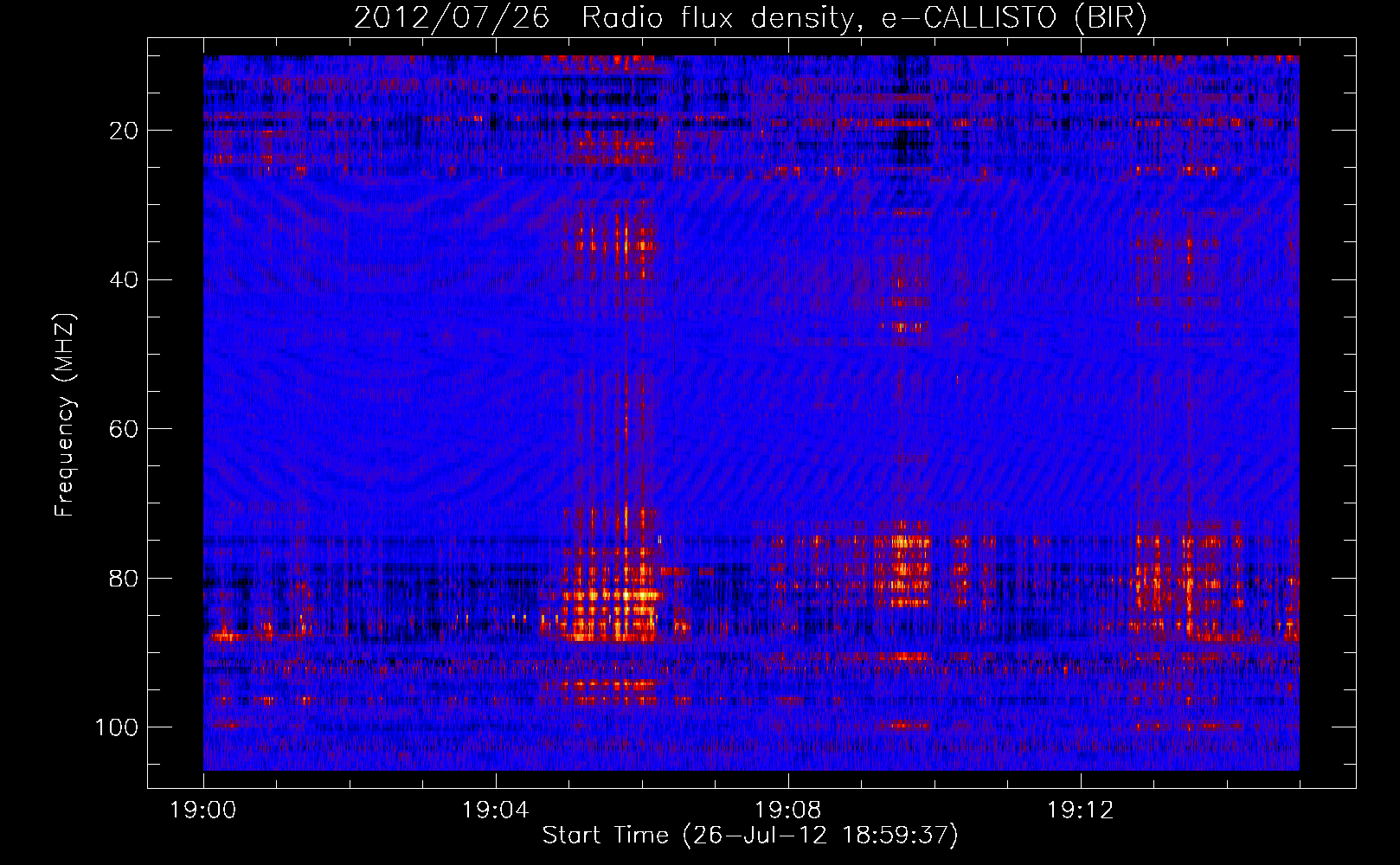Image resolution: width=1400 pixels, height=865 pixels.
Task: Click the y-axis tick label 40
Action: click(125, 280)
